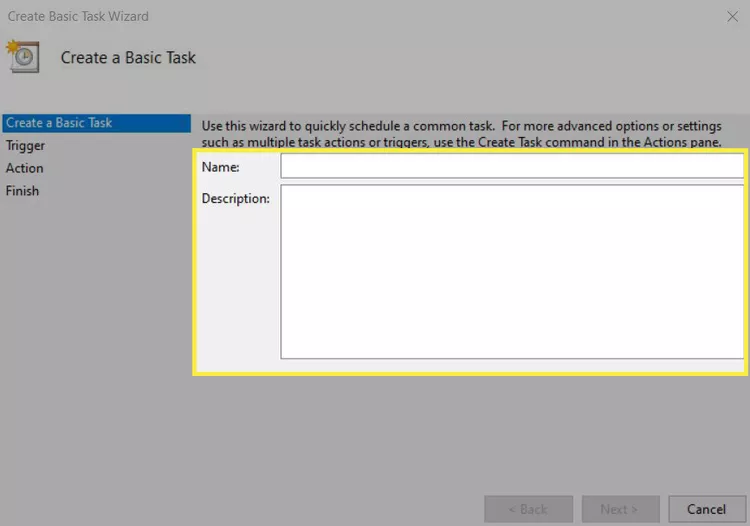This screenshot has height=526, width=750.
Task: Click empty sidebar area below Finish
Action: [x=95, y=330]
